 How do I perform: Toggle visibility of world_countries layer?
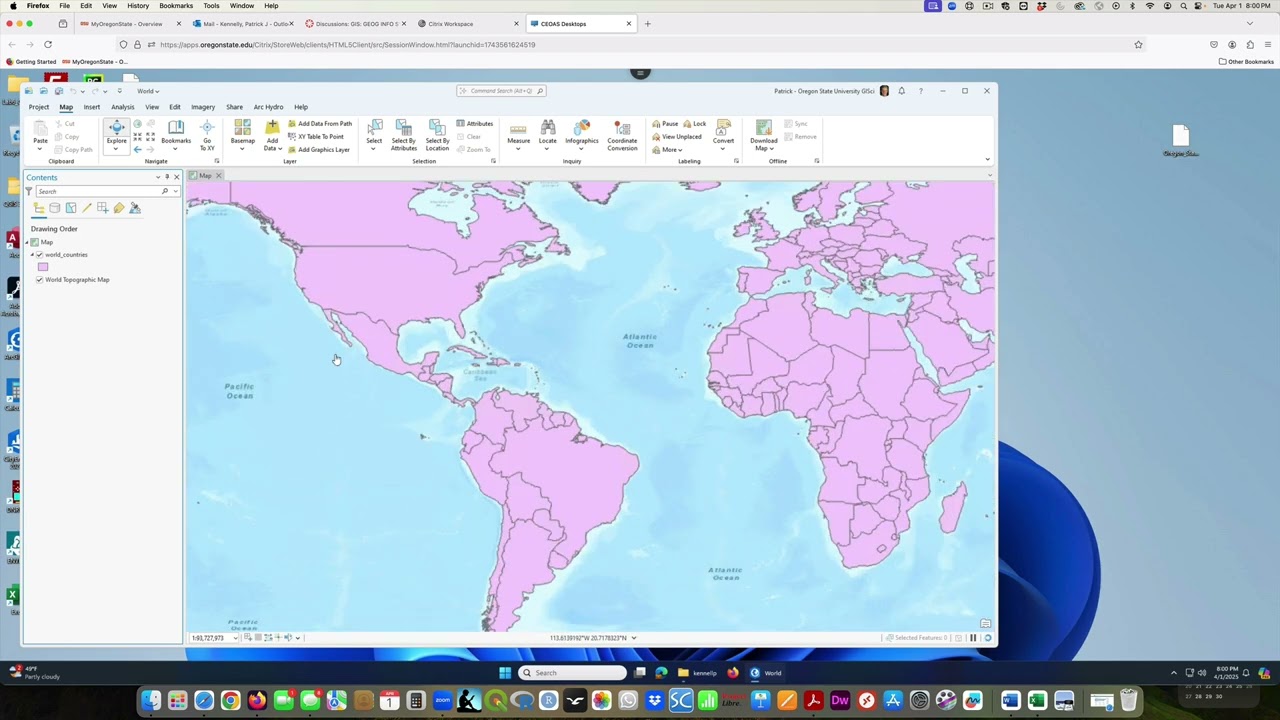pos(40,255)
